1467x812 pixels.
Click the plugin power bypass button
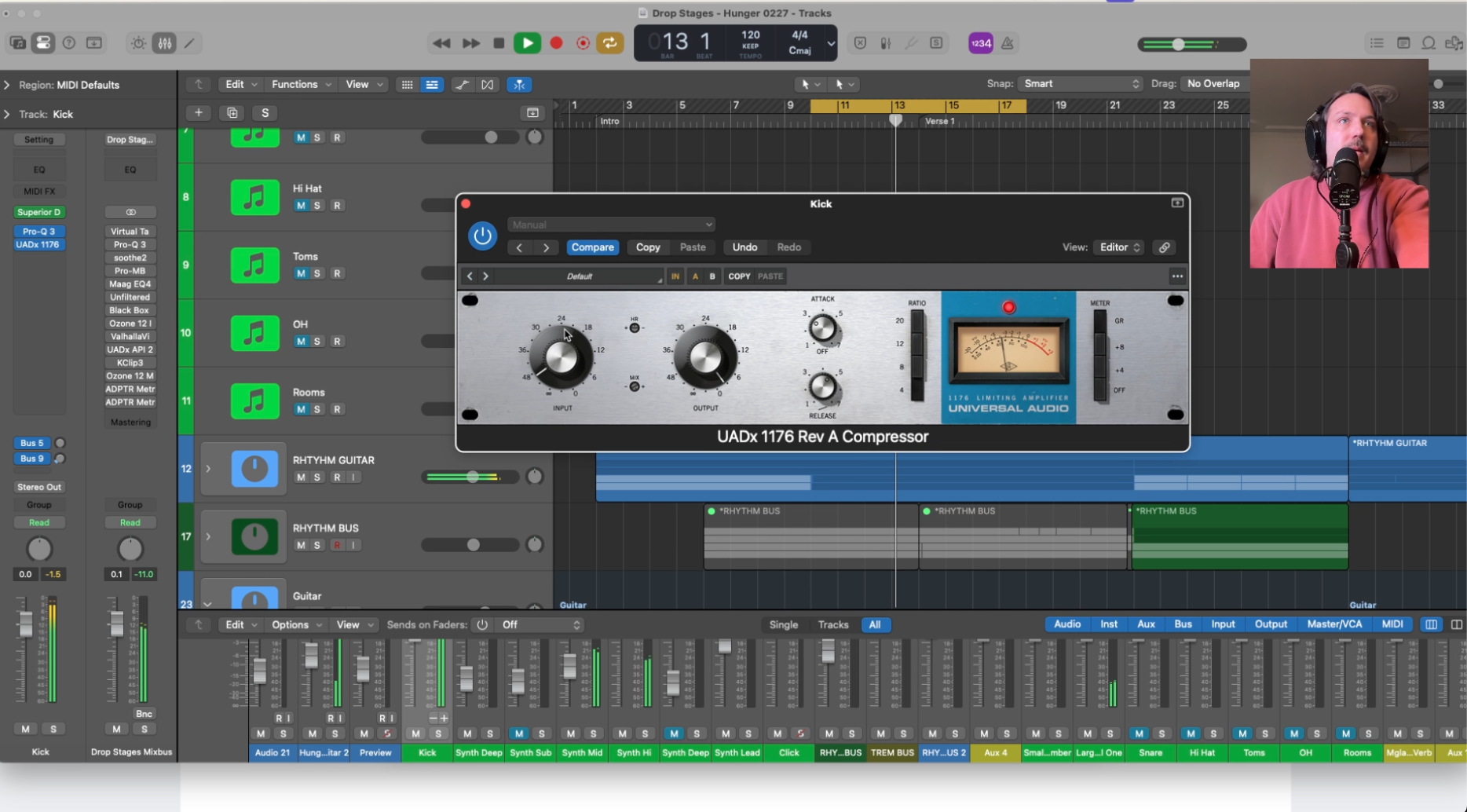coord(482,236)
